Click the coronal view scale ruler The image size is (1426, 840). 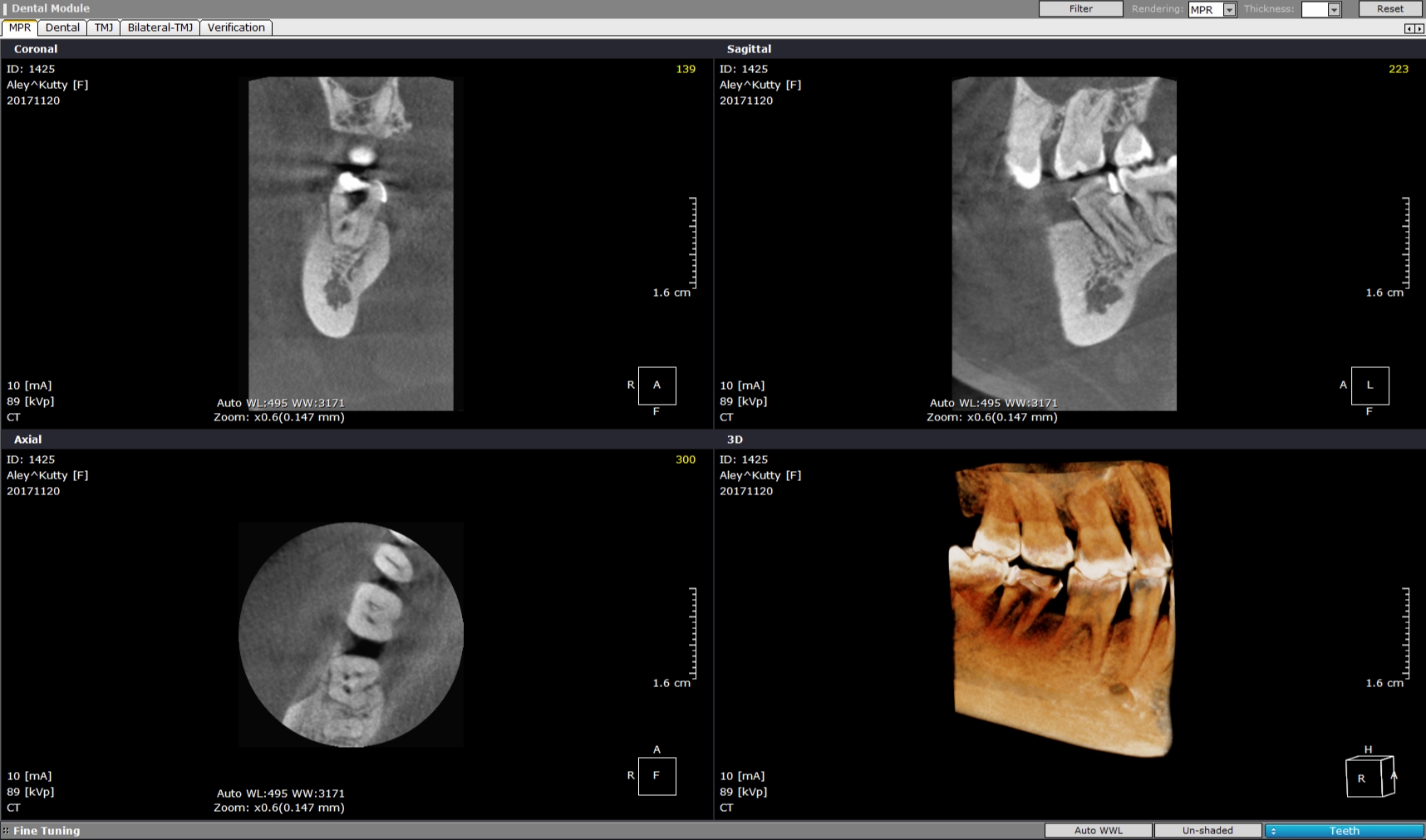click(x=692, y=243)
